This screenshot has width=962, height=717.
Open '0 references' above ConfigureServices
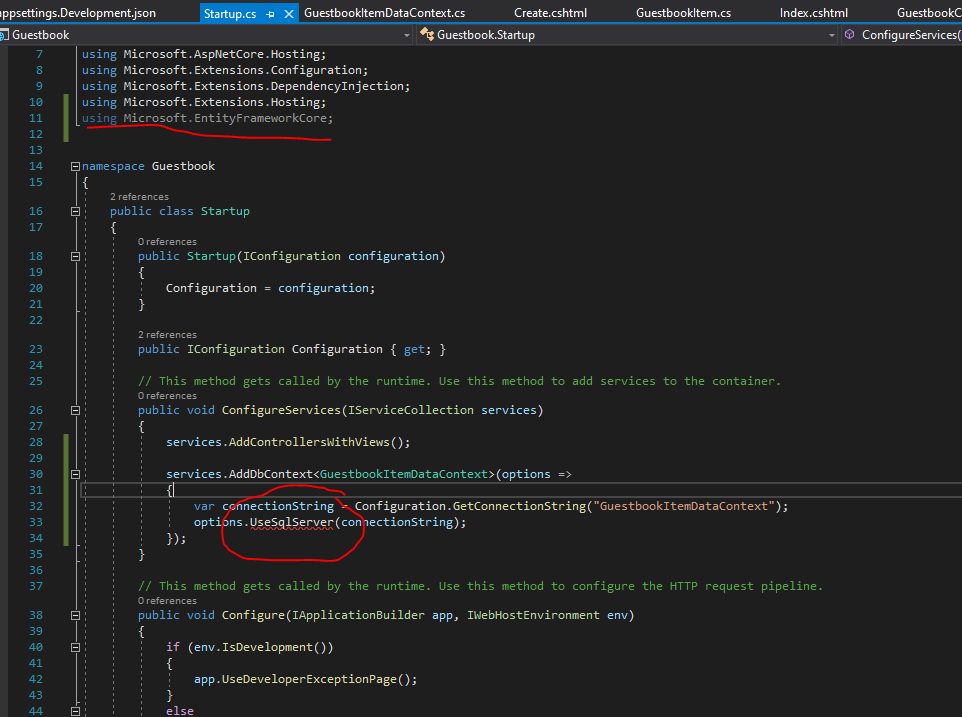(x=167, y=396)
